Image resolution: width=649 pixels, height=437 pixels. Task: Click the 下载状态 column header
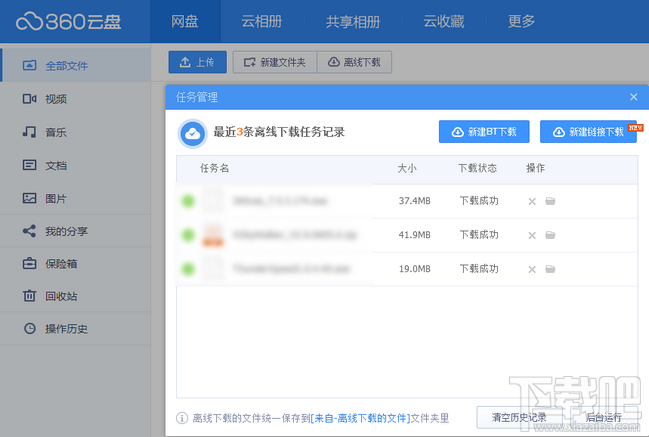[477, 168]
